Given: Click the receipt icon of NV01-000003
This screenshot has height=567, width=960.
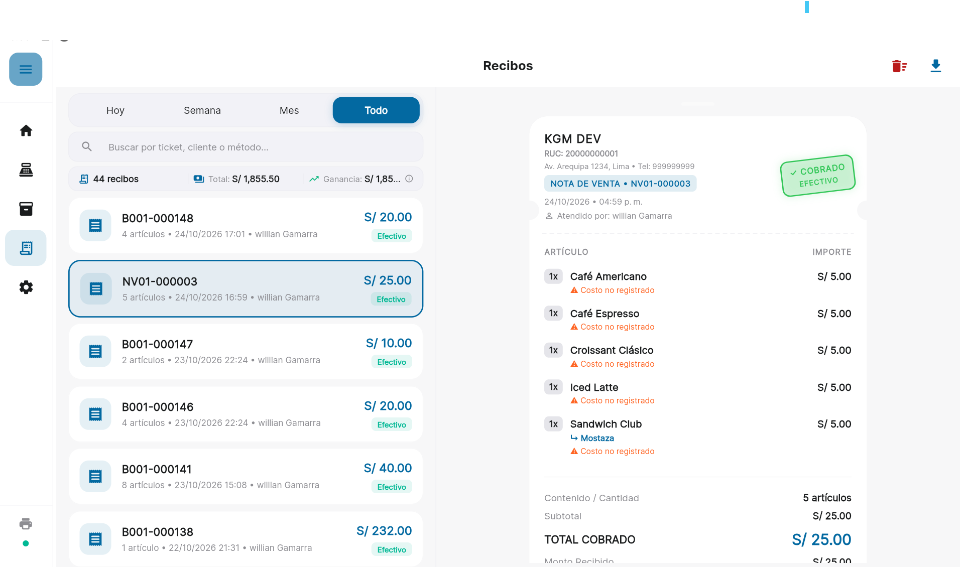Looking at the screenshot, I should coord(96,288).
